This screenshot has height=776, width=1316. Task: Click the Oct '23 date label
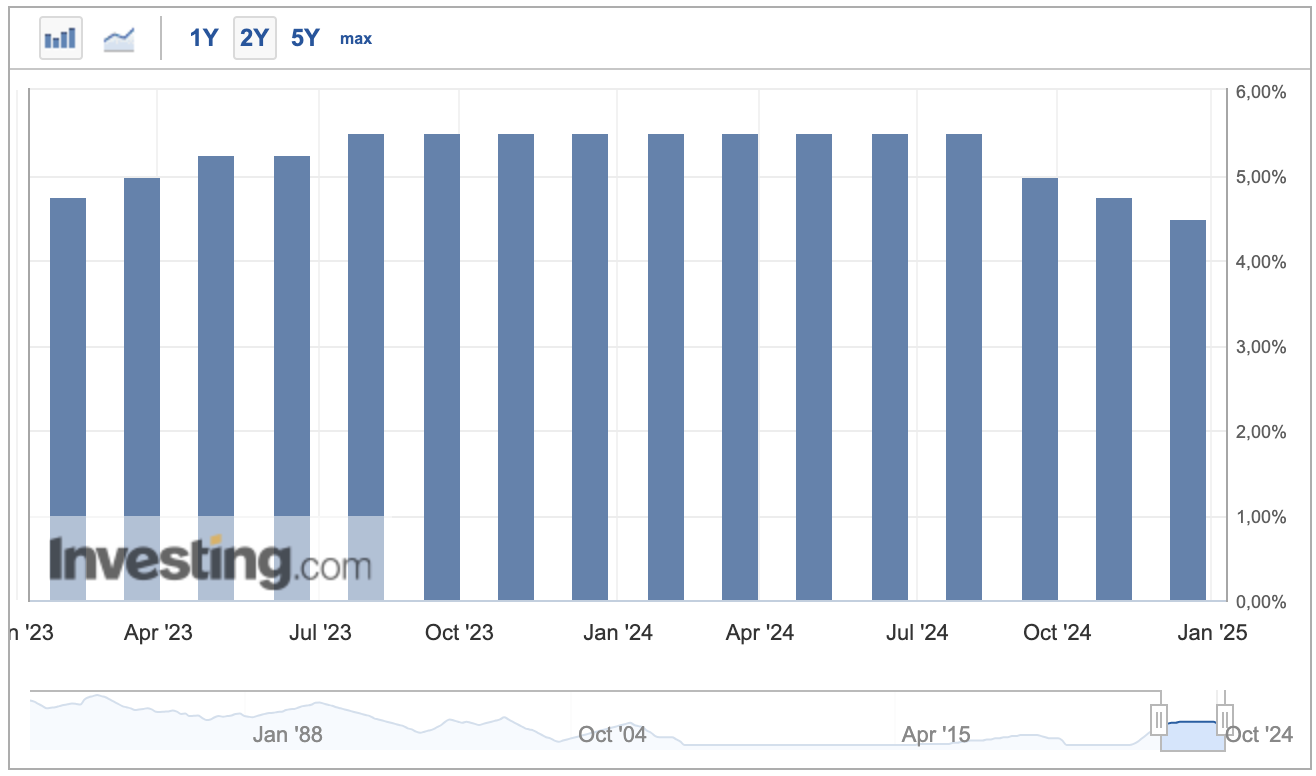click(459, 633)
